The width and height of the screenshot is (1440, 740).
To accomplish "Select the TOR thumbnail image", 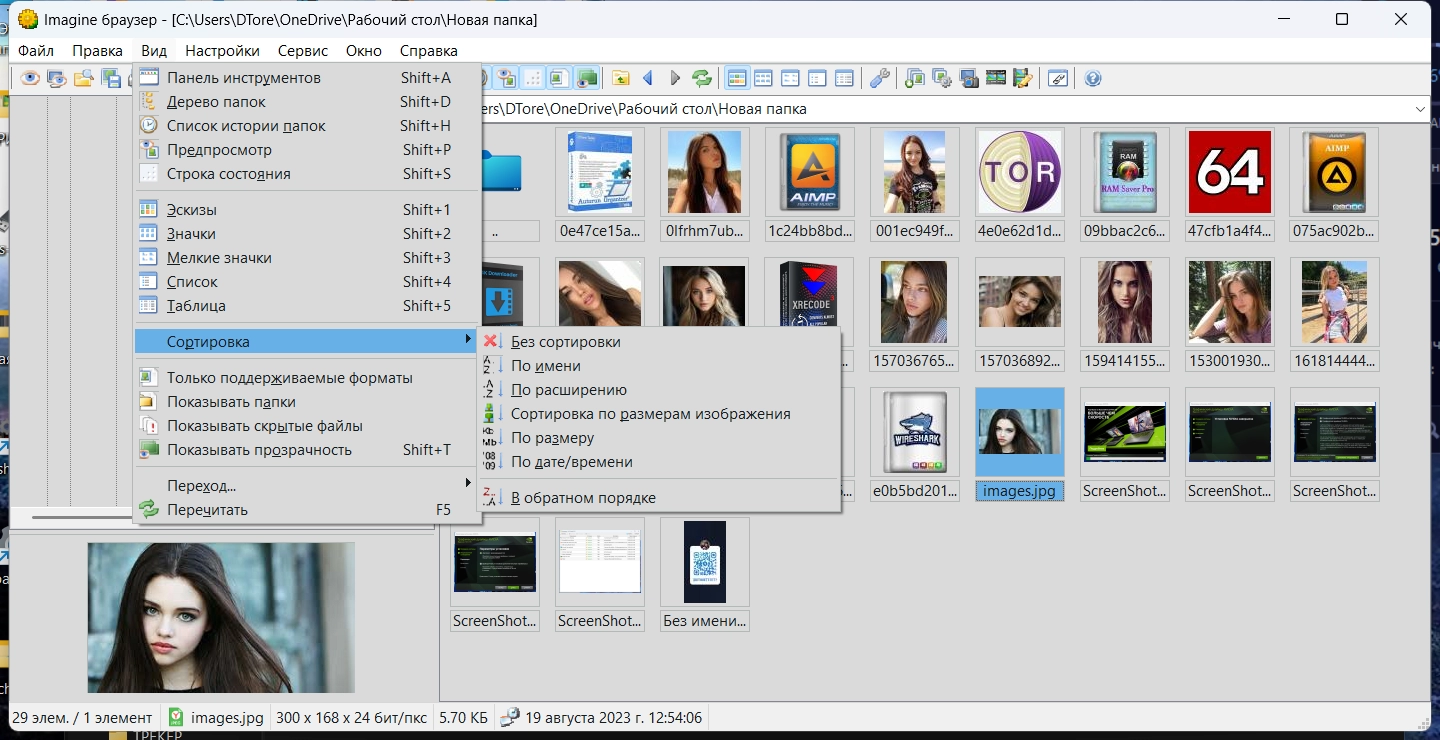I will (1019, 172).
